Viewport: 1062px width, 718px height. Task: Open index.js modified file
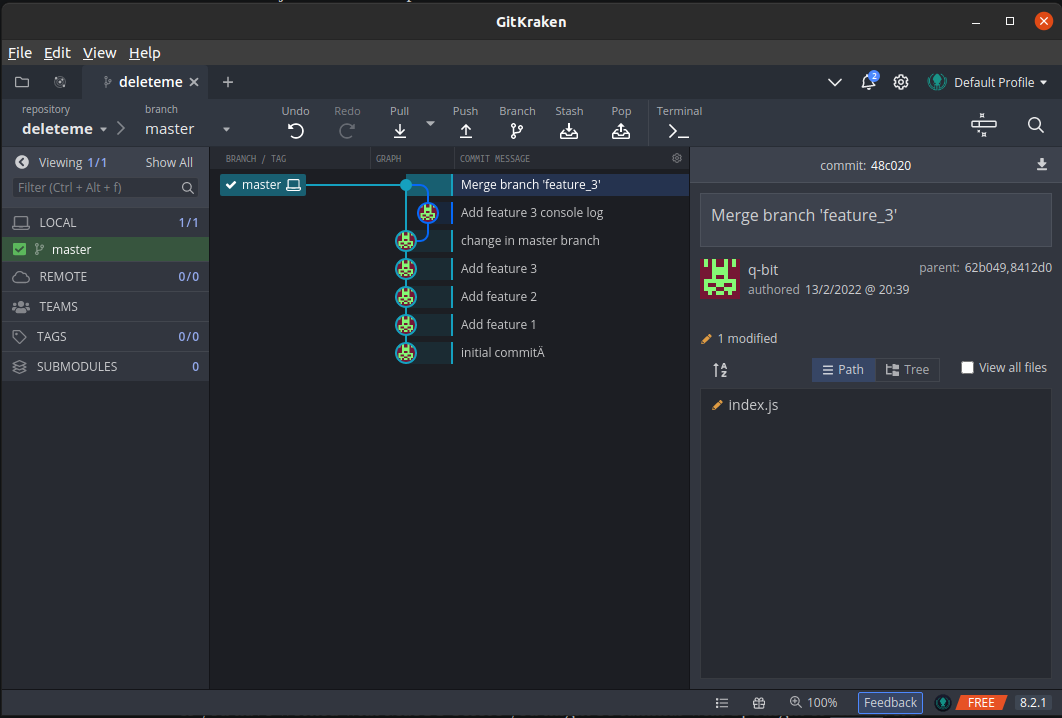pos(753,405)
